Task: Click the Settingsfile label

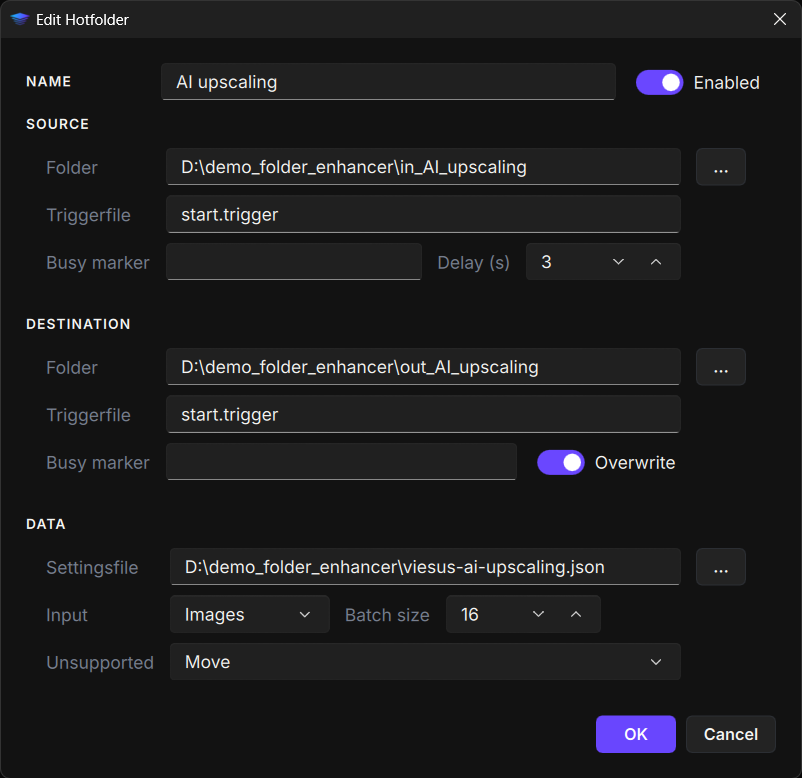Action: 92,568
